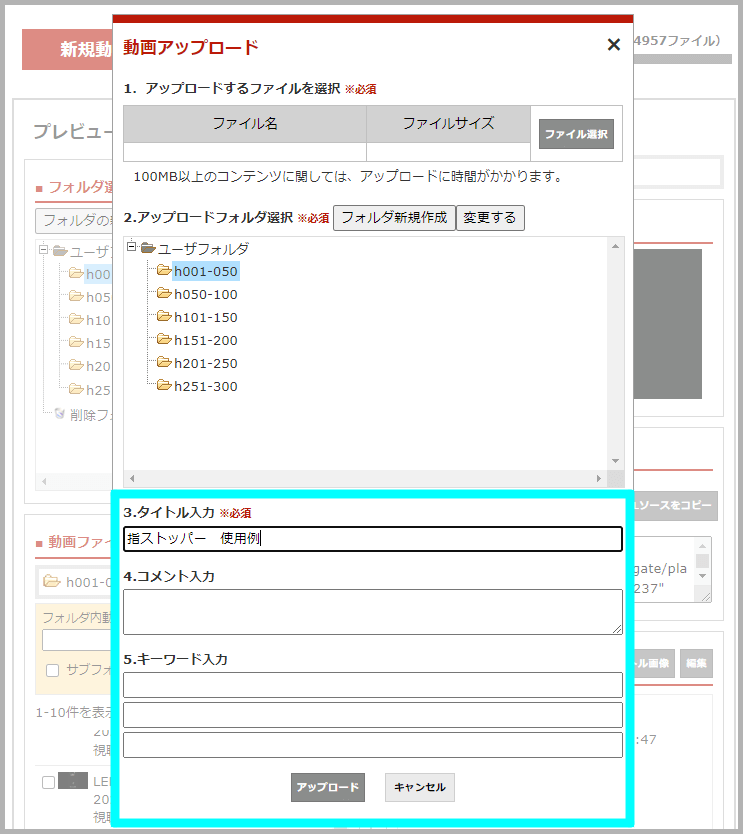Tick the LED video row checkbox in background list
Screen dimensions: 743x834
pyautogui.click(x=48, y=782)
